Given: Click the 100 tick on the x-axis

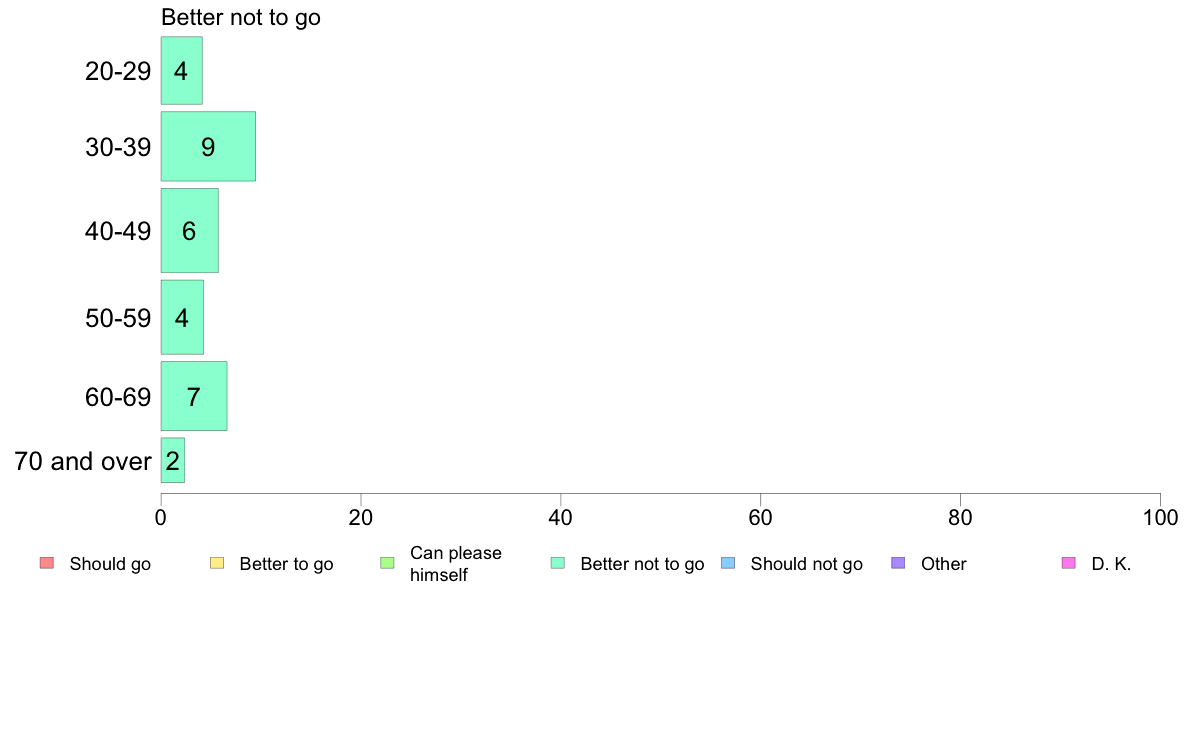Looking at the screenshot, I should click(x=1160, y=518).
